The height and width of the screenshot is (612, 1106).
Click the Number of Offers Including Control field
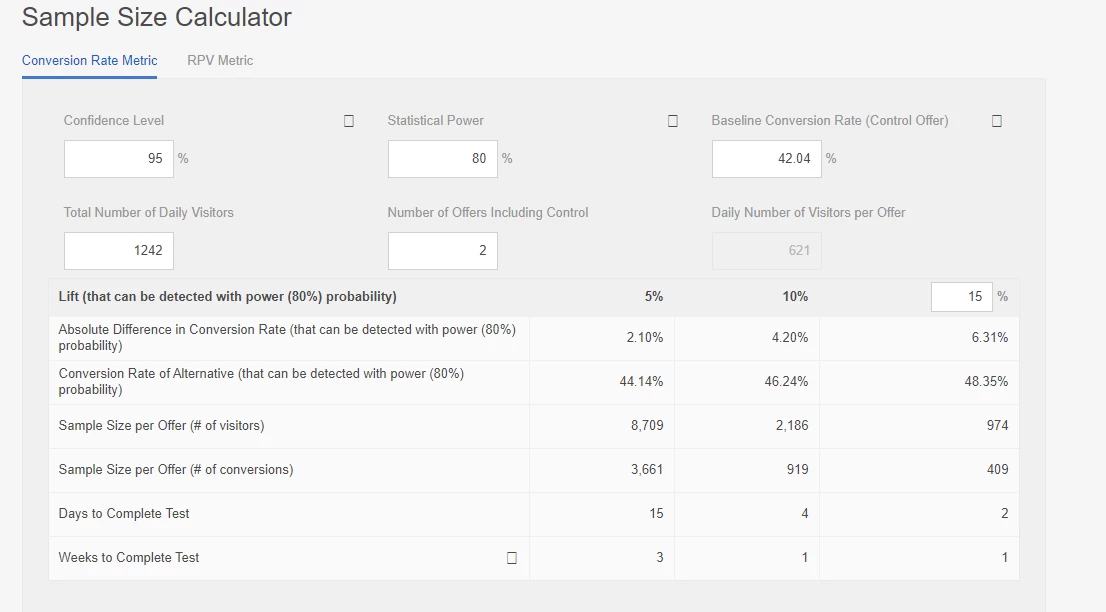(442, 251)
